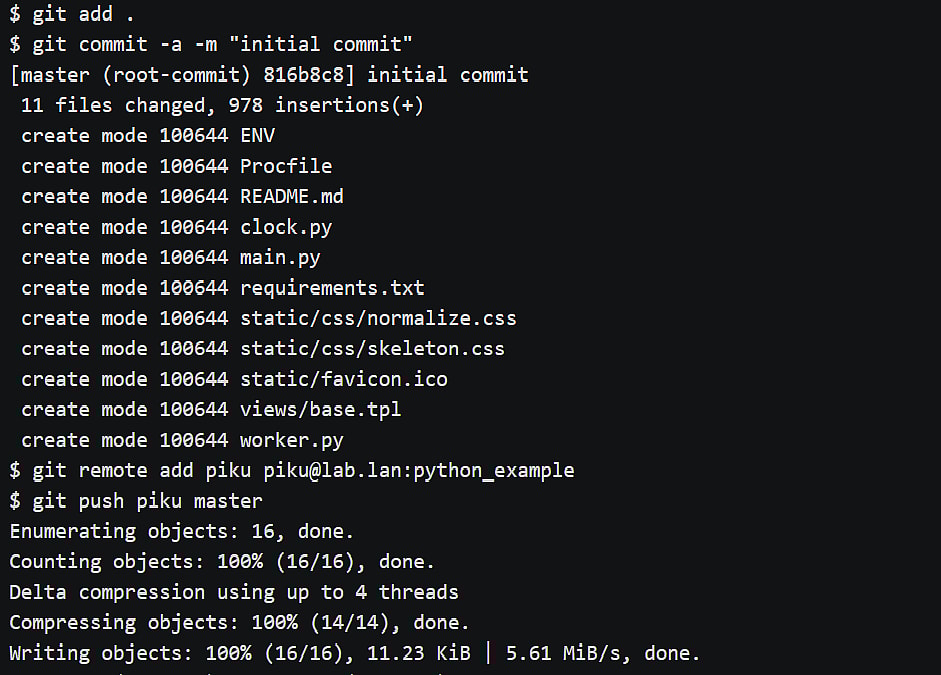Click the git commit initial commit command
Viewport: 941px width, 675px height.
(211, 44)
